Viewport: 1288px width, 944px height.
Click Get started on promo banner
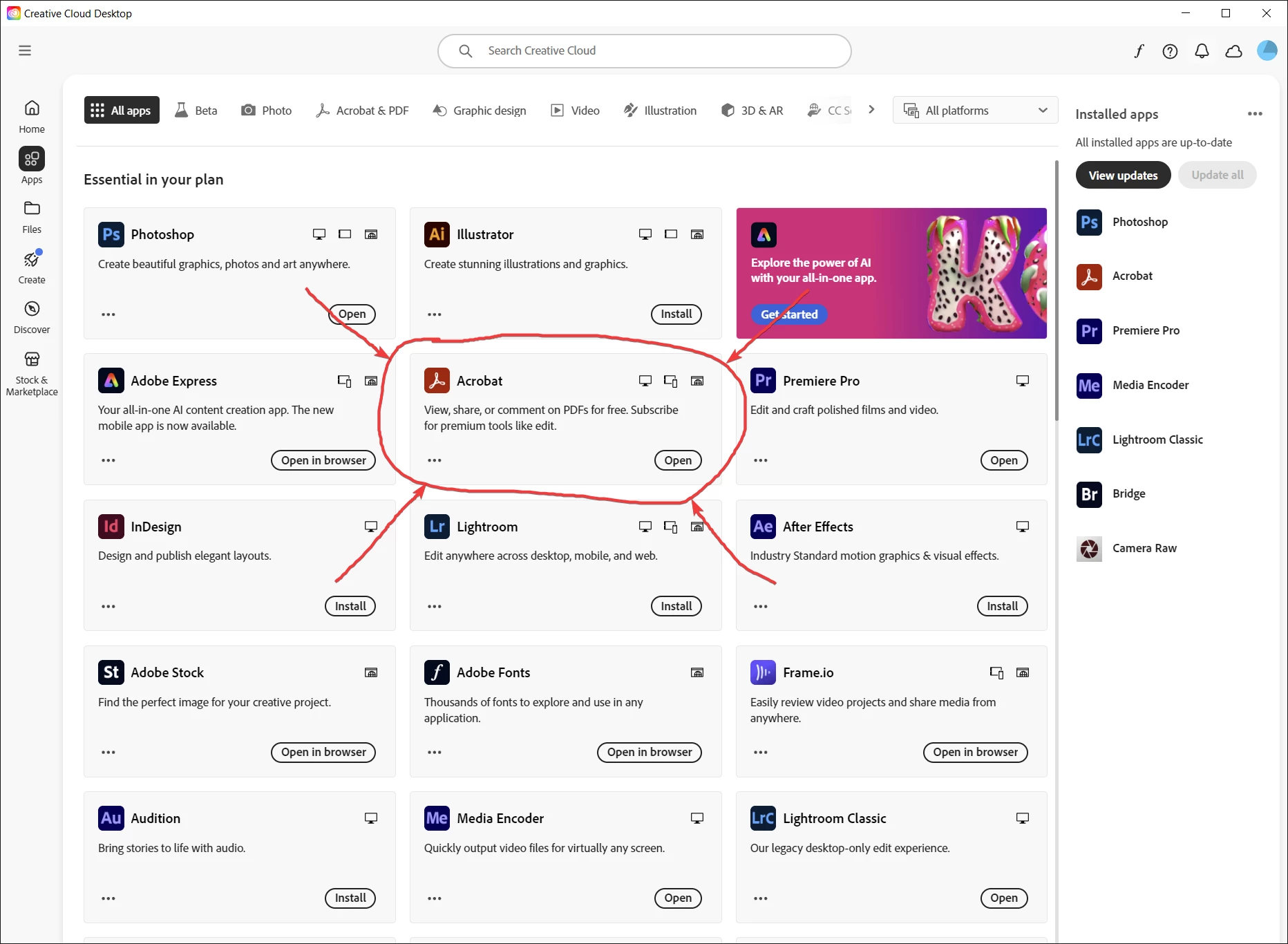789,314
